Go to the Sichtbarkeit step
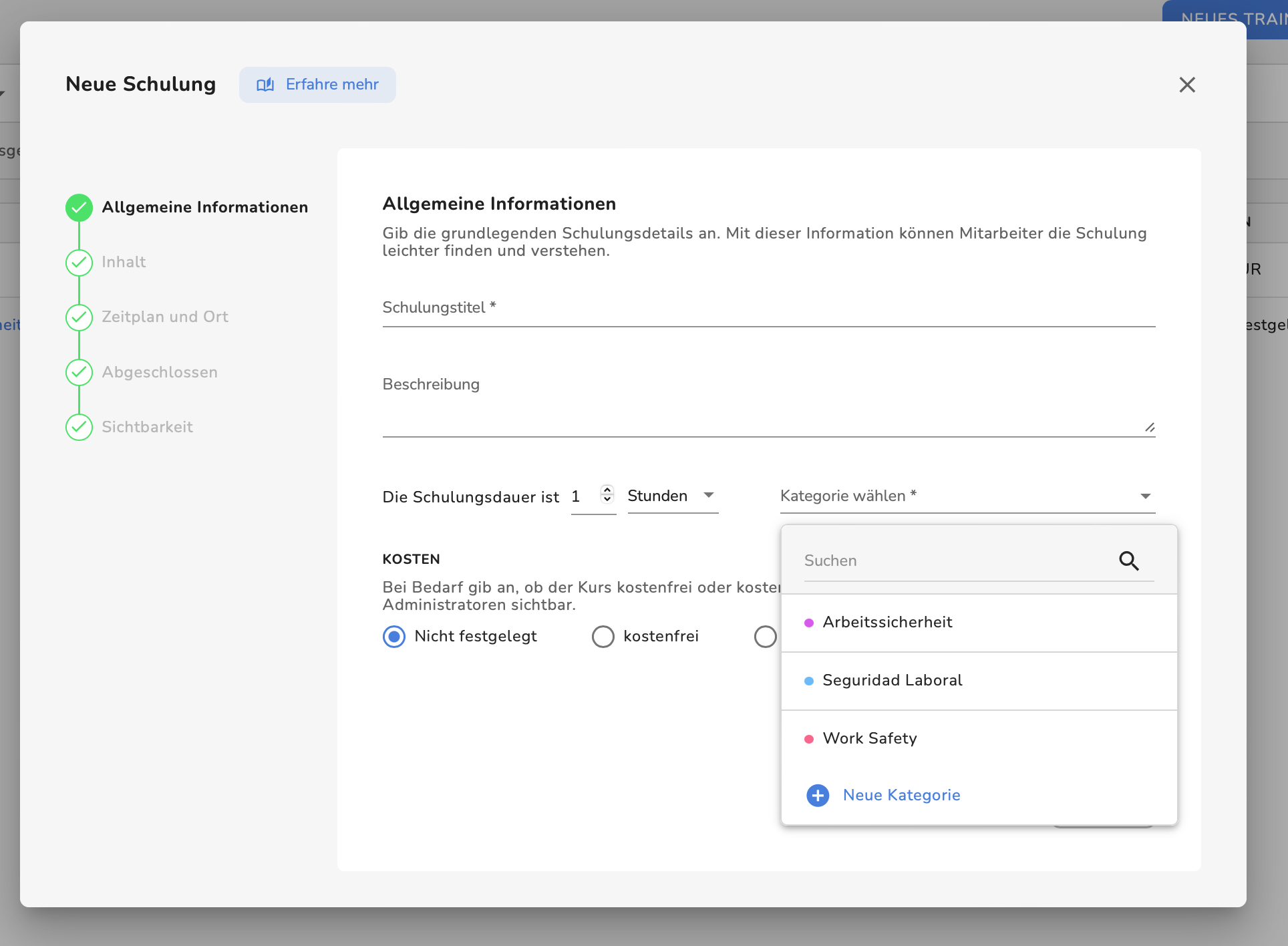The height and width of the screenshot is (946, 1288). tap(148, 428)
